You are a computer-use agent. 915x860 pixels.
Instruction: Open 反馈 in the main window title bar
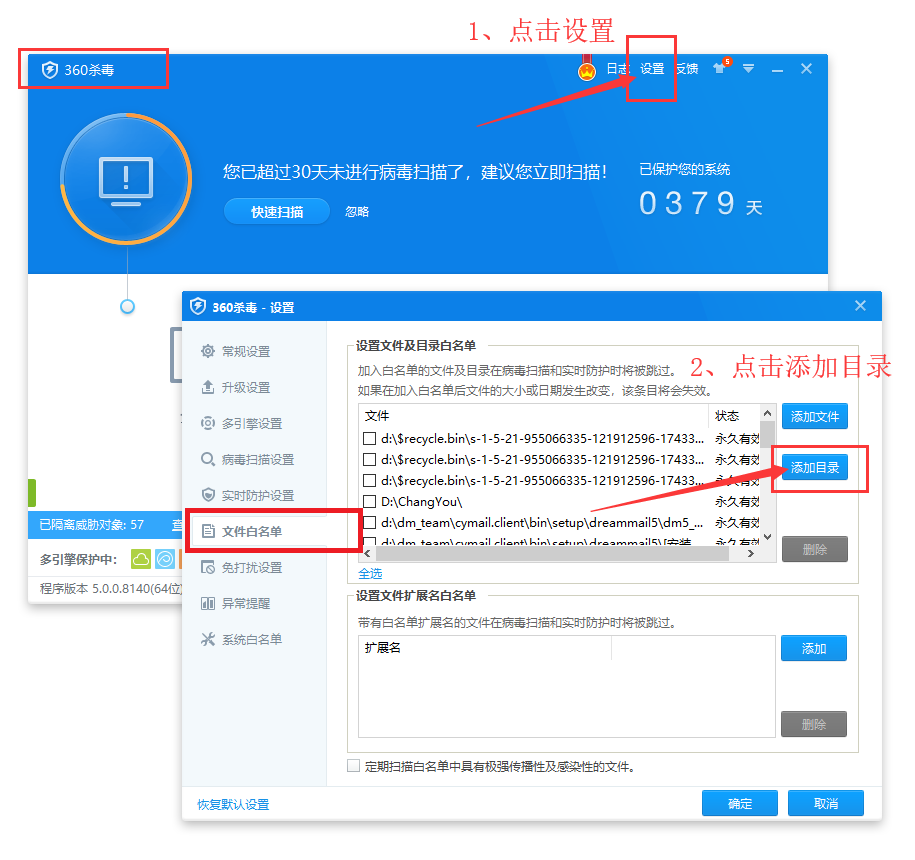pyautogui.click(x=687, y=69)
